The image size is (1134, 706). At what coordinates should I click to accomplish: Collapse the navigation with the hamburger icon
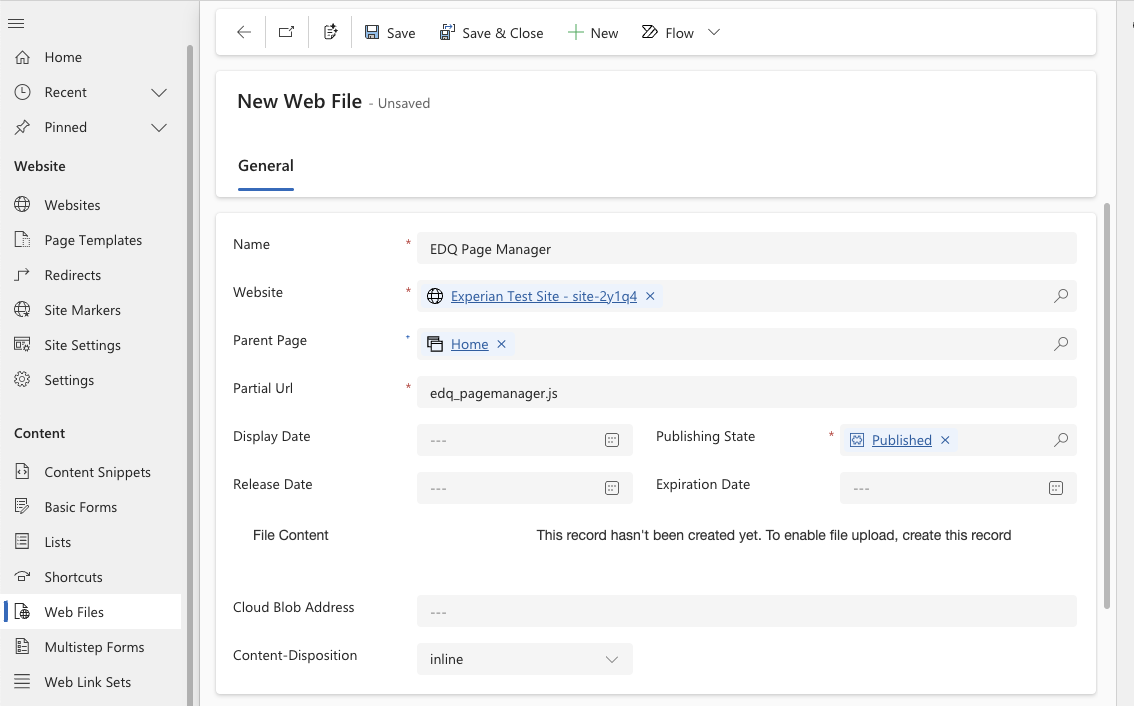point(17,24)
